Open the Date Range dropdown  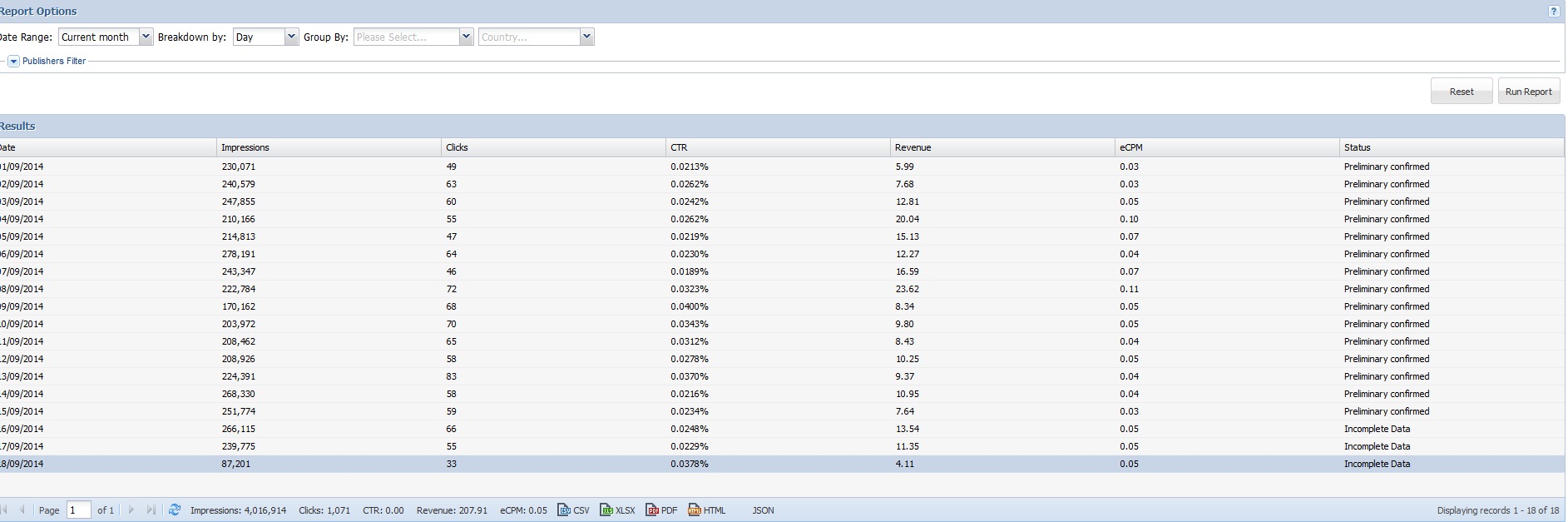tap(146, 37)
